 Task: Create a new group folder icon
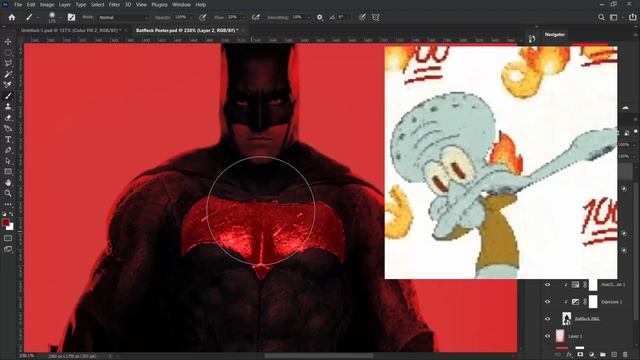pyautogui.click(x=603, y=355)
